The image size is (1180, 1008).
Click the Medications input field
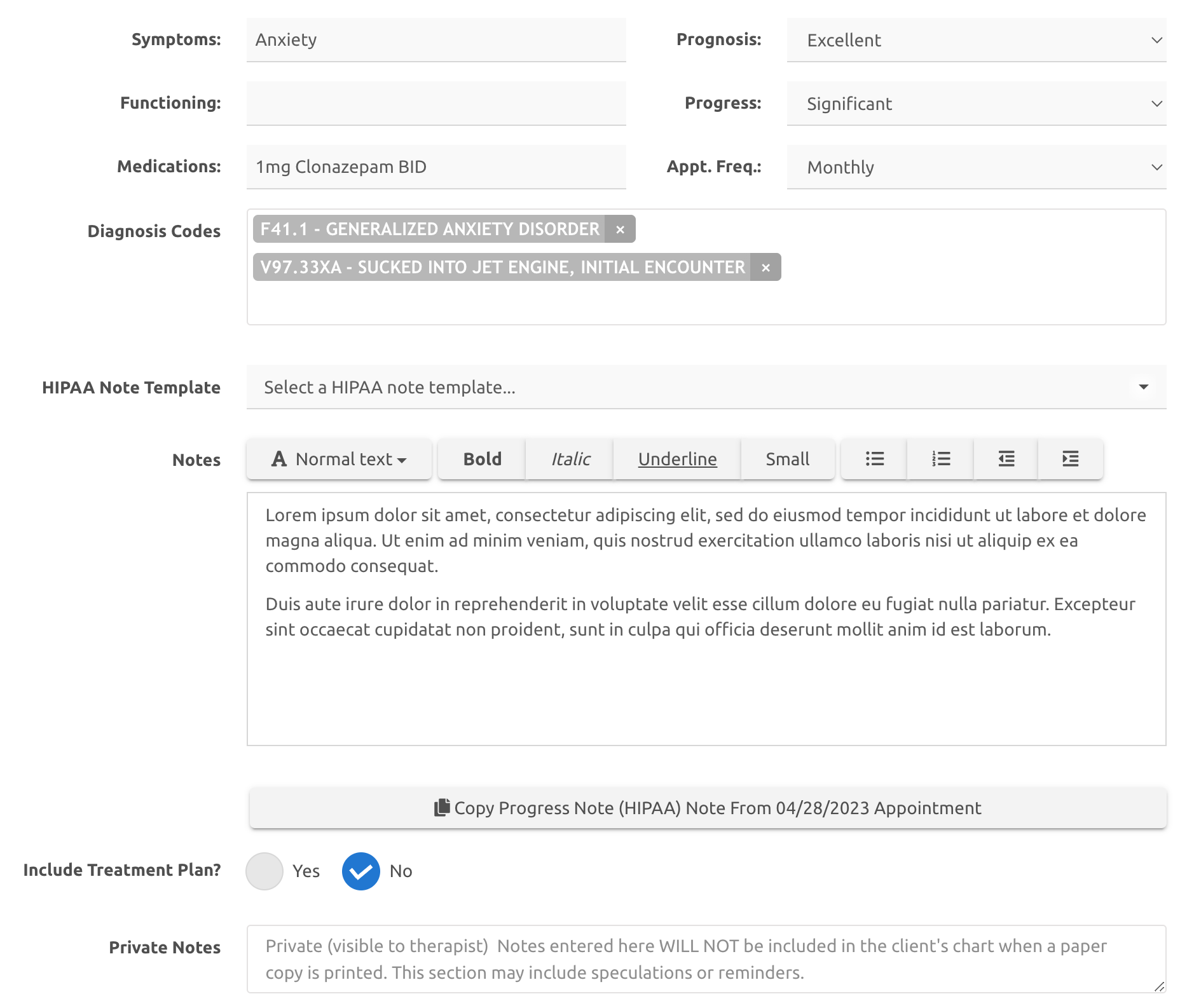pyautogui.click(x=436, y=167)
